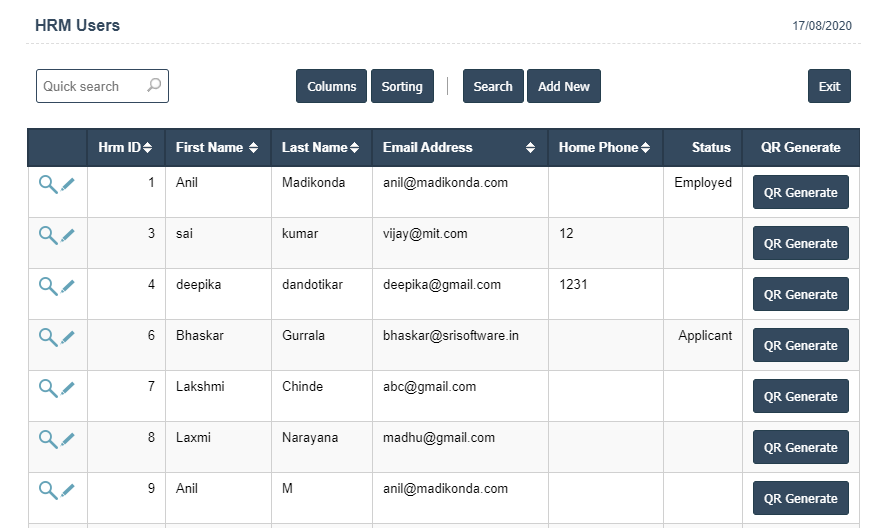Click the pencil edit icon for Anil Madikonda
Viewport: 872px width, 528px height.
(68, 184)
